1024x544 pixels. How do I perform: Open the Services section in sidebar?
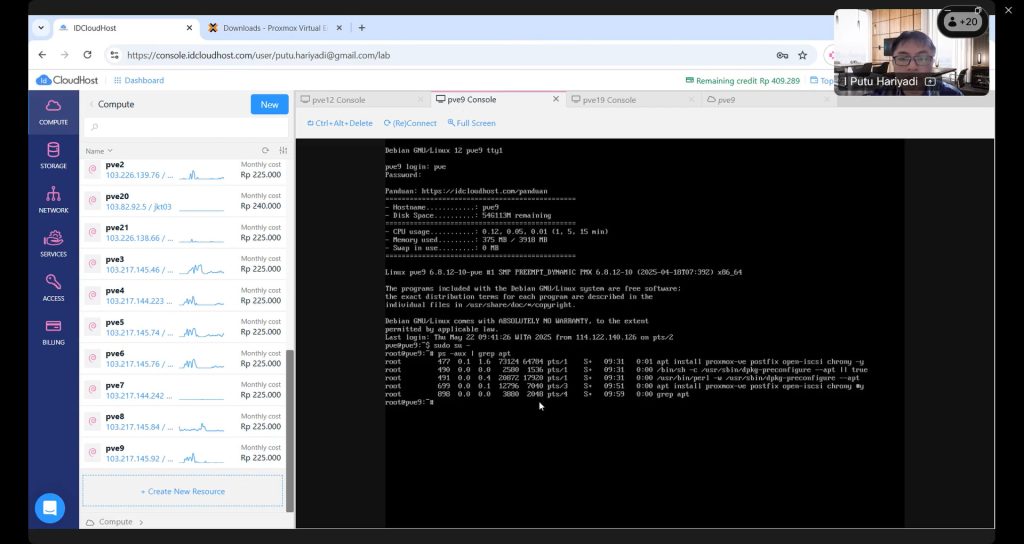coord(53,244)
